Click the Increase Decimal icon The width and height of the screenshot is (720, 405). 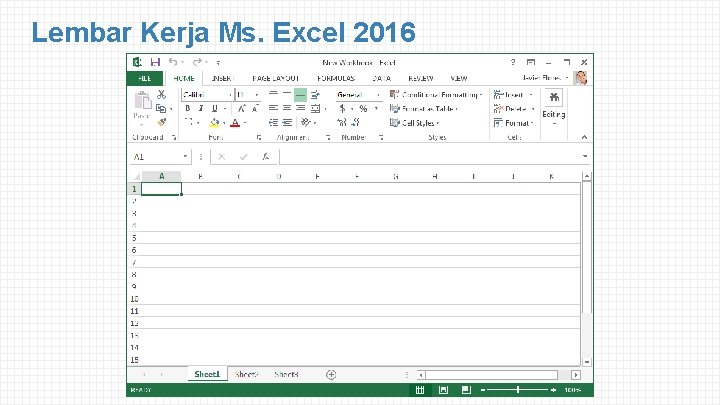(x=342, y=122)
